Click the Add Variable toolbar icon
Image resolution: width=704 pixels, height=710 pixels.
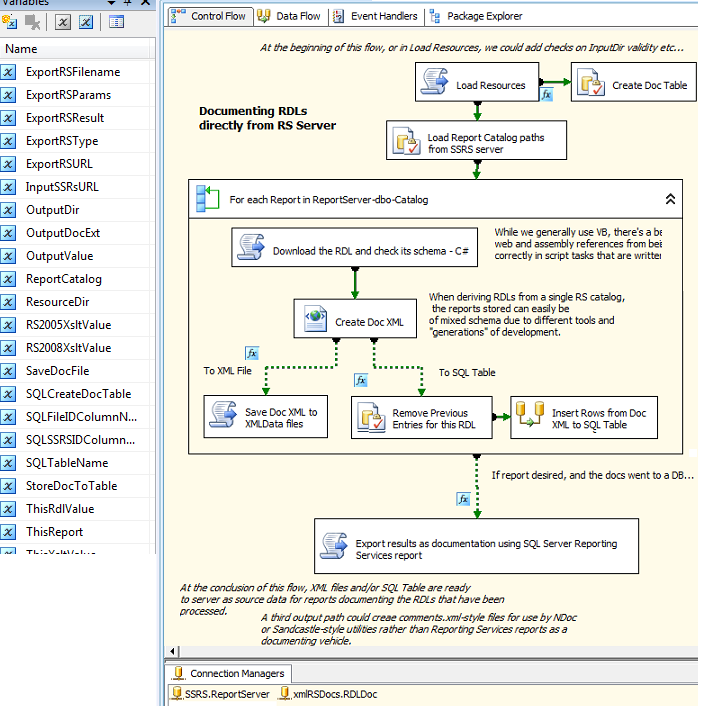coord(10,22)
